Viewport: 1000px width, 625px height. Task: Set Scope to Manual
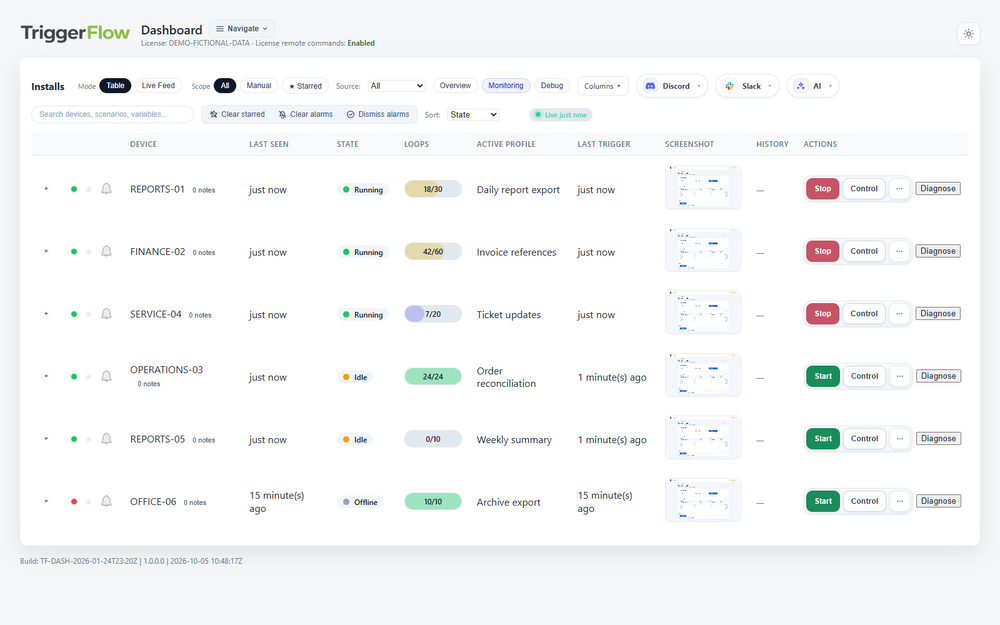[259, 85]
